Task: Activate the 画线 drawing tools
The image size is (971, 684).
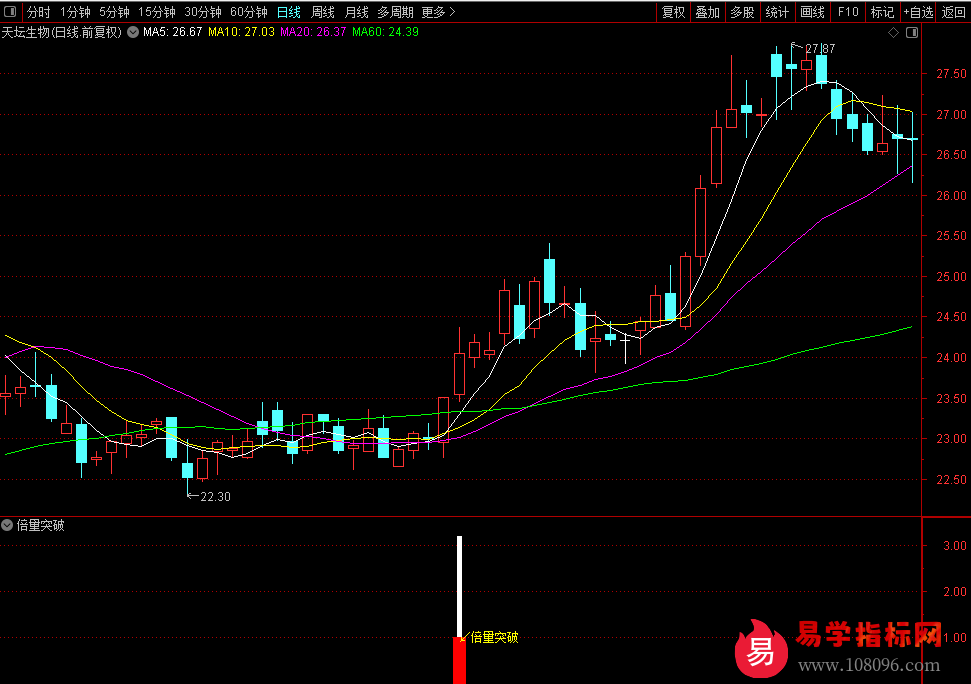Action: (x=812, y=12)
